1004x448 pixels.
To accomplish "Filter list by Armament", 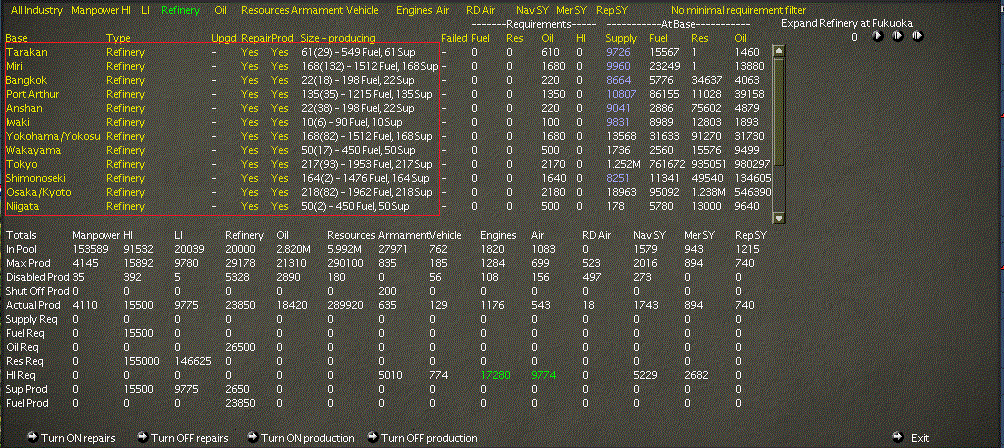I will pyautogui.click(x=317, y=10).
